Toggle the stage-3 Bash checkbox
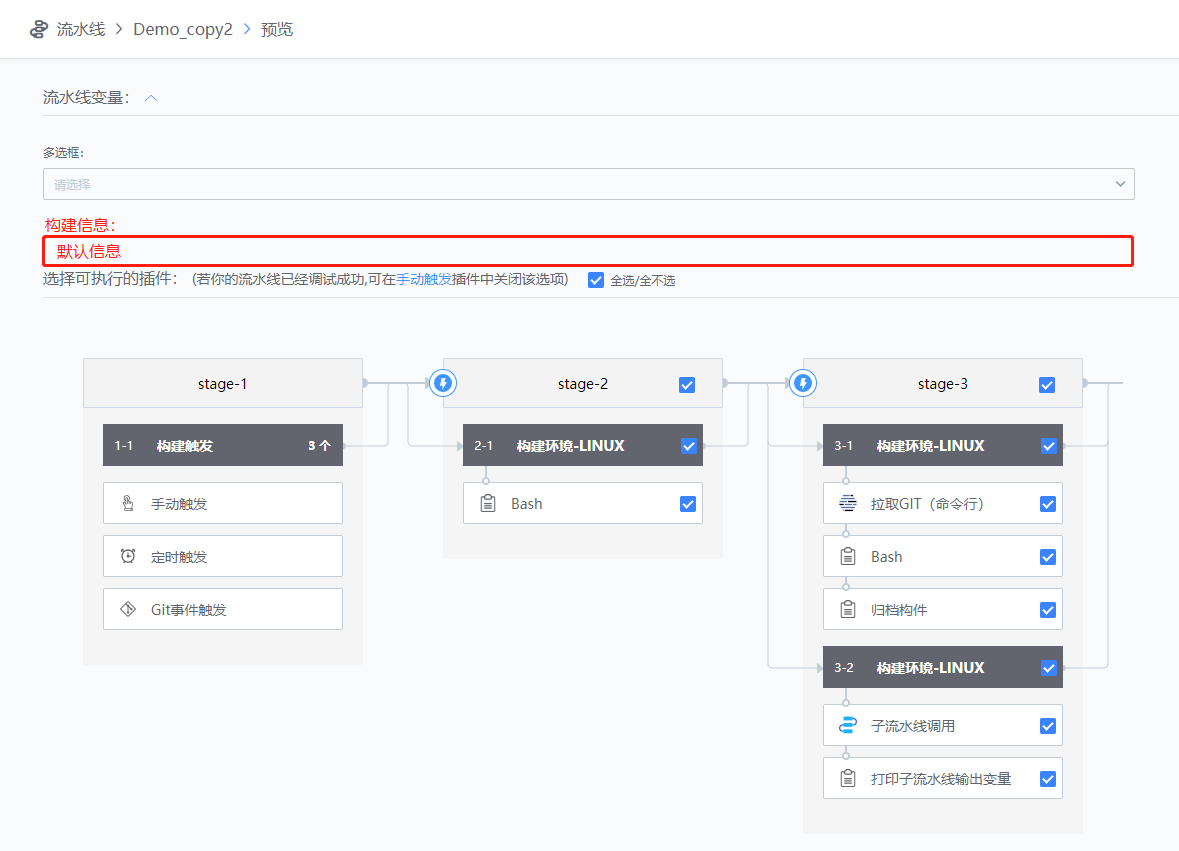 [x=1047, y=557]
